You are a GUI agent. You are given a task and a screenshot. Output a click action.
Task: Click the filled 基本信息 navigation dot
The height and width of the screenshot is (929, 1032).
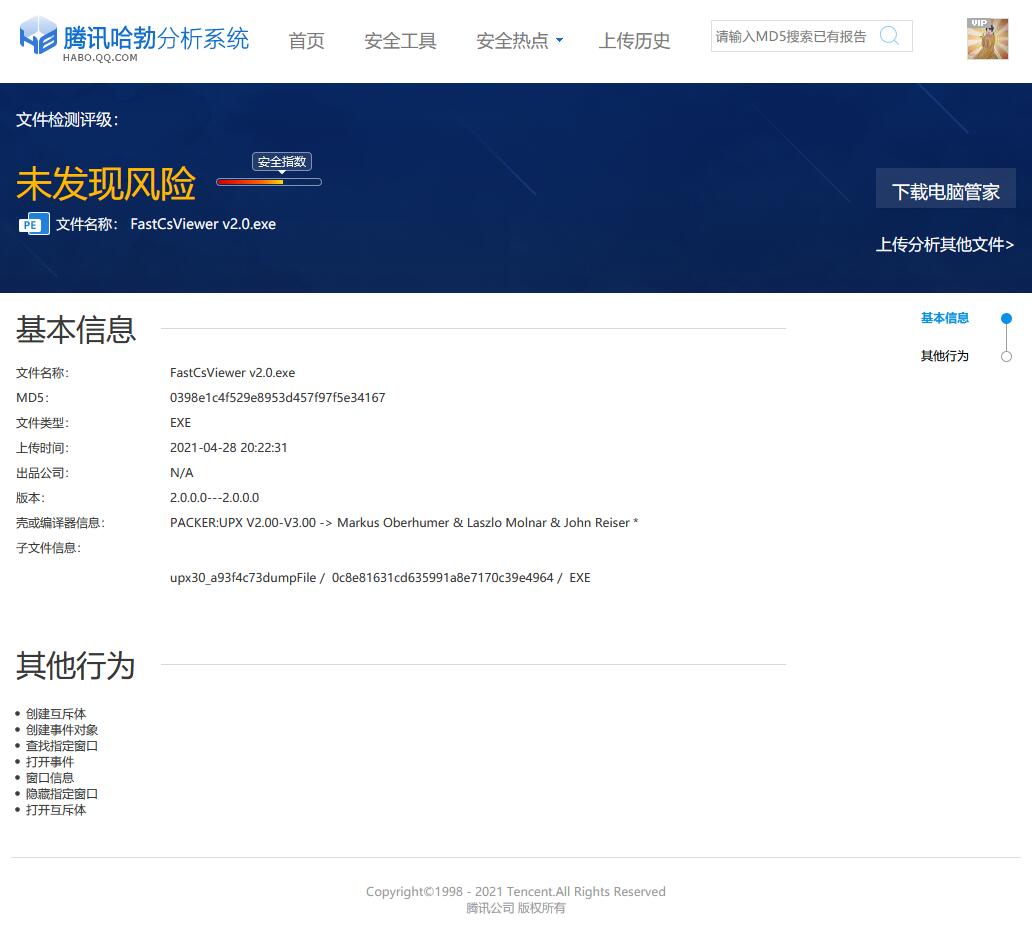click(1006, 319)
